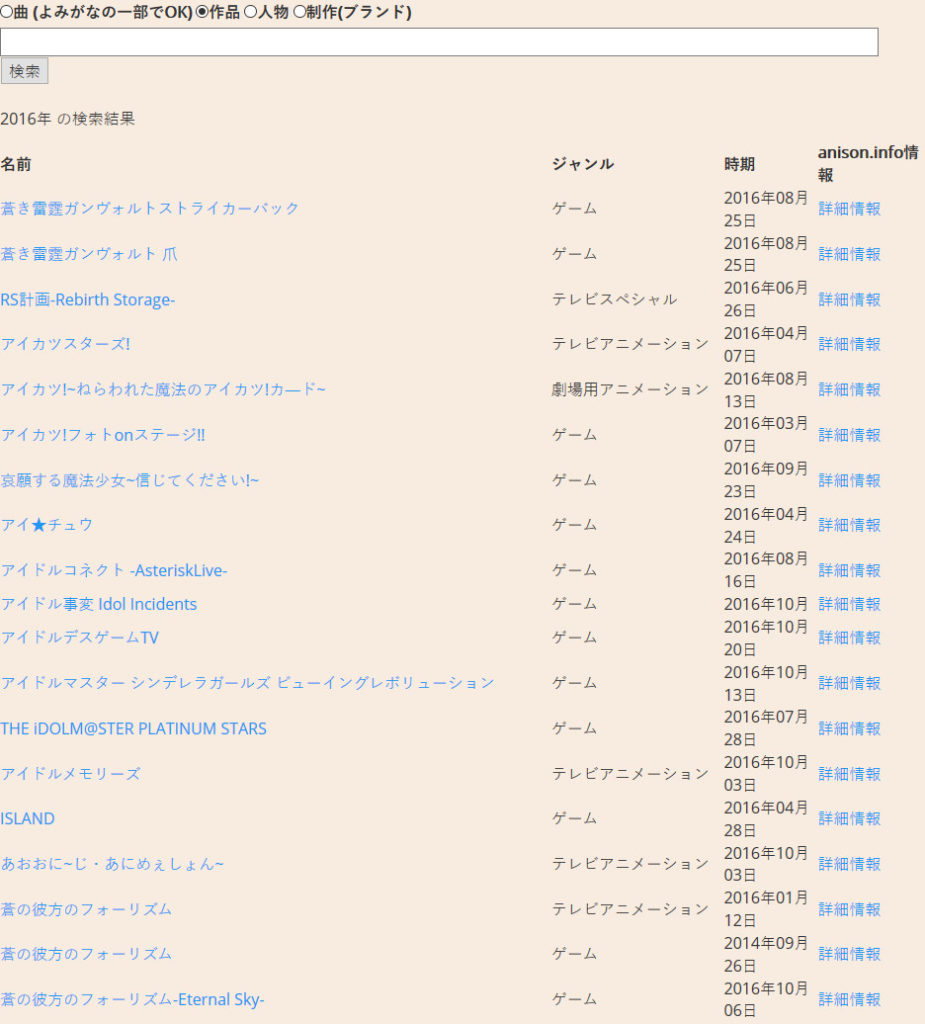Open あおおに~じ・あにめぇしょん~ link
Screen dimensions: 925x1024
[112, 863]
